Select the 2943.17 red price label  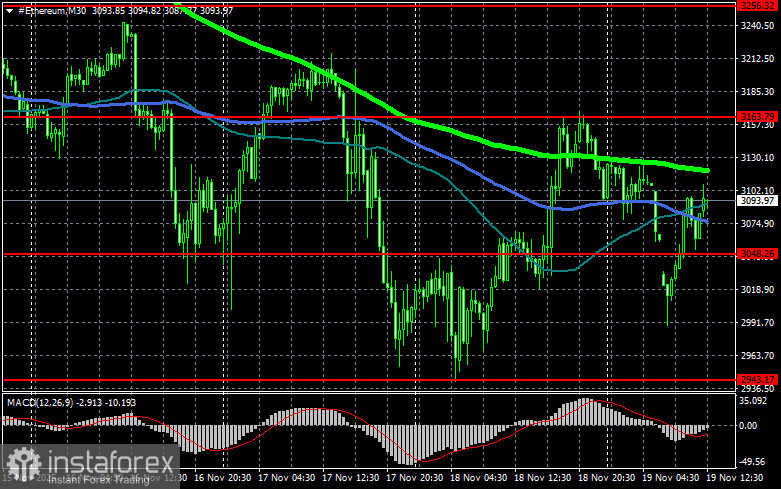757,379
